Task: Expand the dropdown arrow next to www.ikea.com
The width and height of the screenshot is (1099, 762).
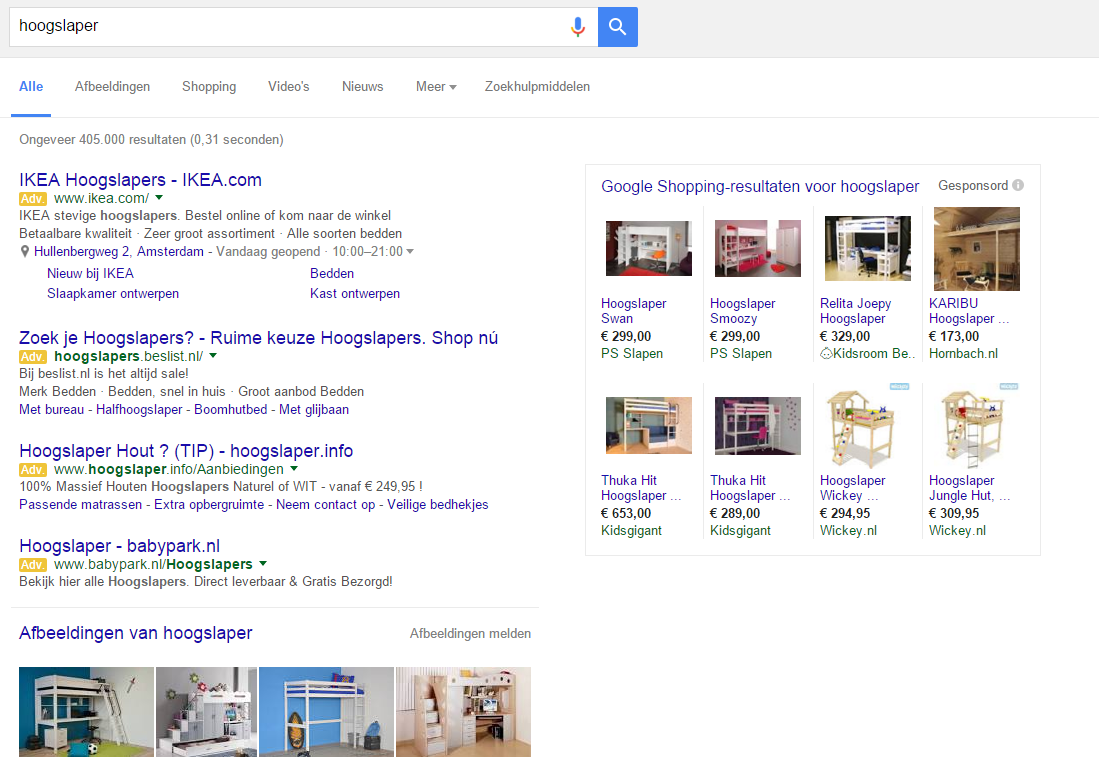Action: (x=159, y=198)
